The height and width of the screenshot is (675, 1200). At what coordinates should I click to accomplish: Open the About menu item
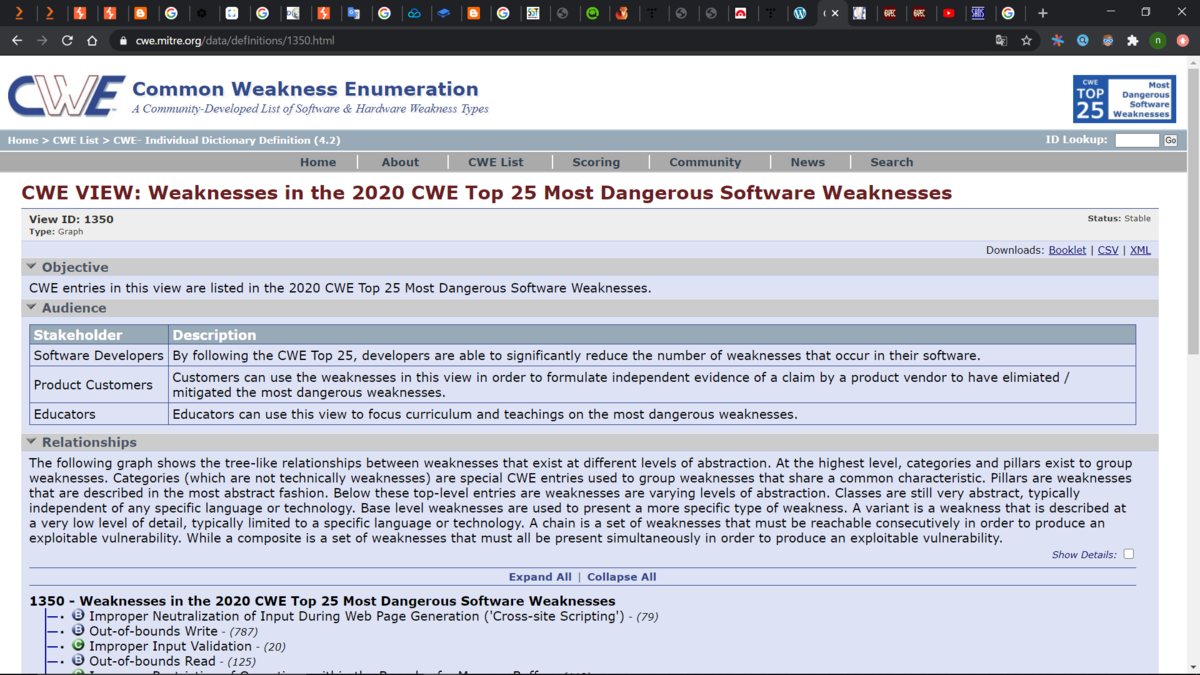point(400,162)
